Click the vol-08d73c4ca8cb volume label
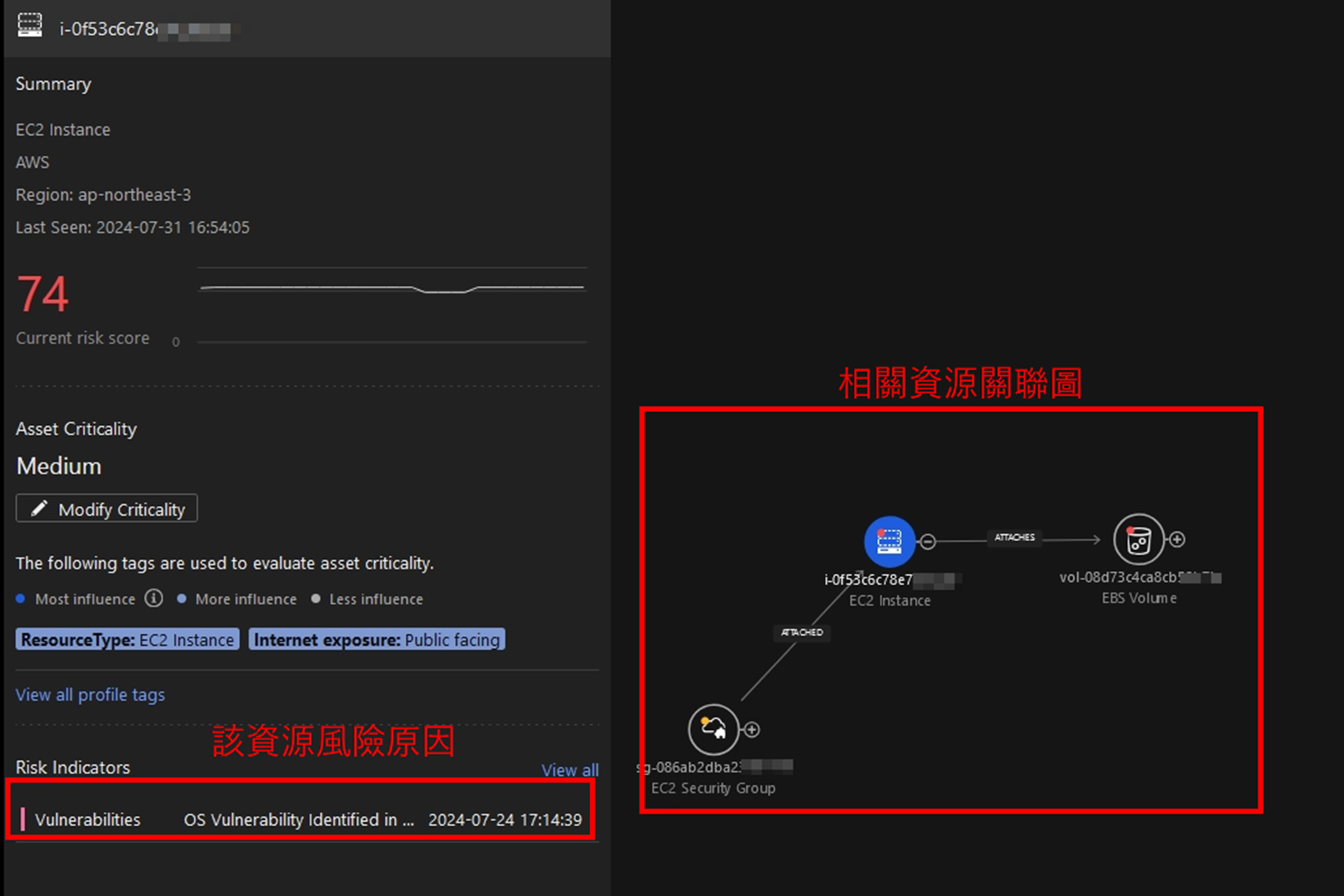 pos(1117,577)
